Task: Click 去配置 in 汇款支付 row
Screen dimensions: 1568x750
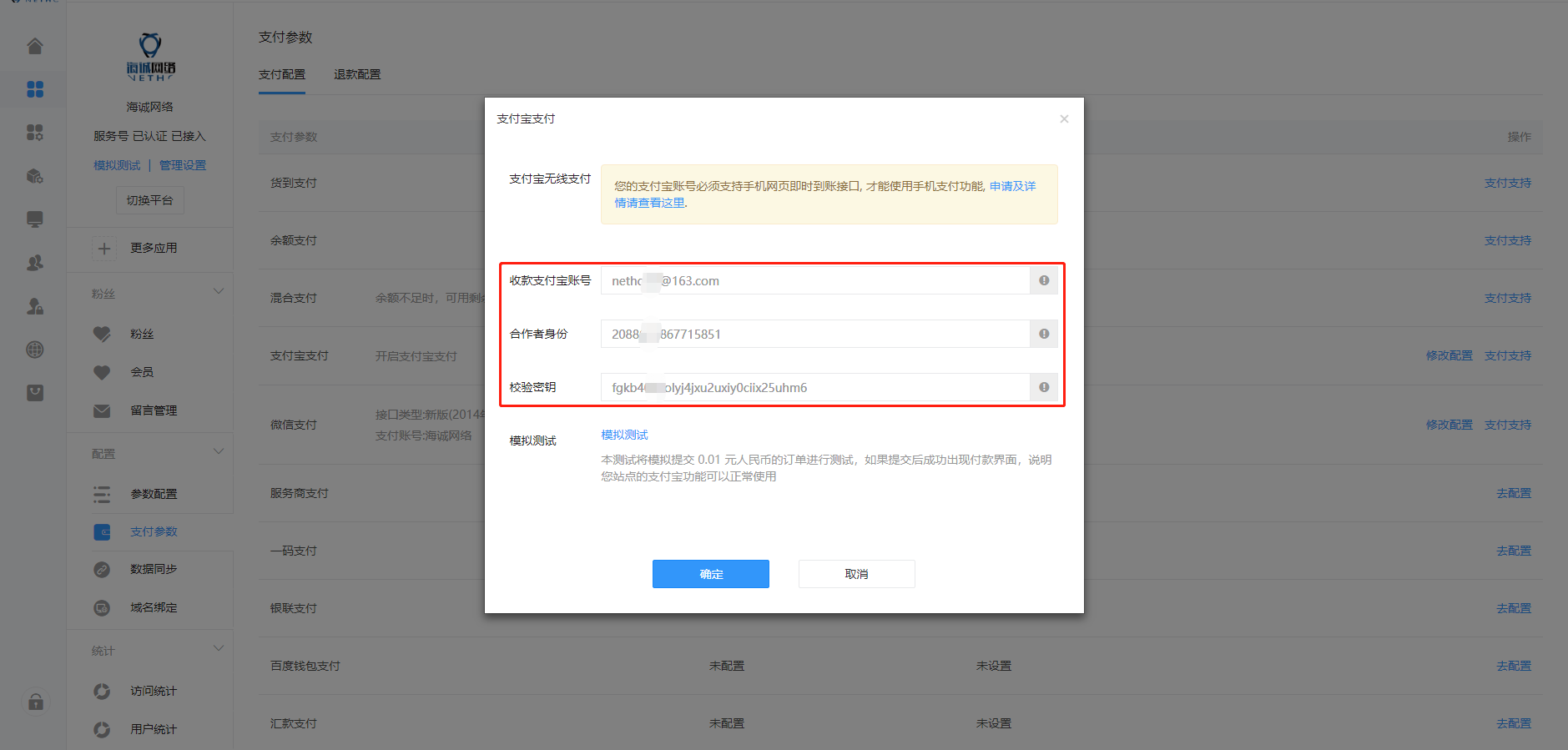Action: coord(1514,723)
